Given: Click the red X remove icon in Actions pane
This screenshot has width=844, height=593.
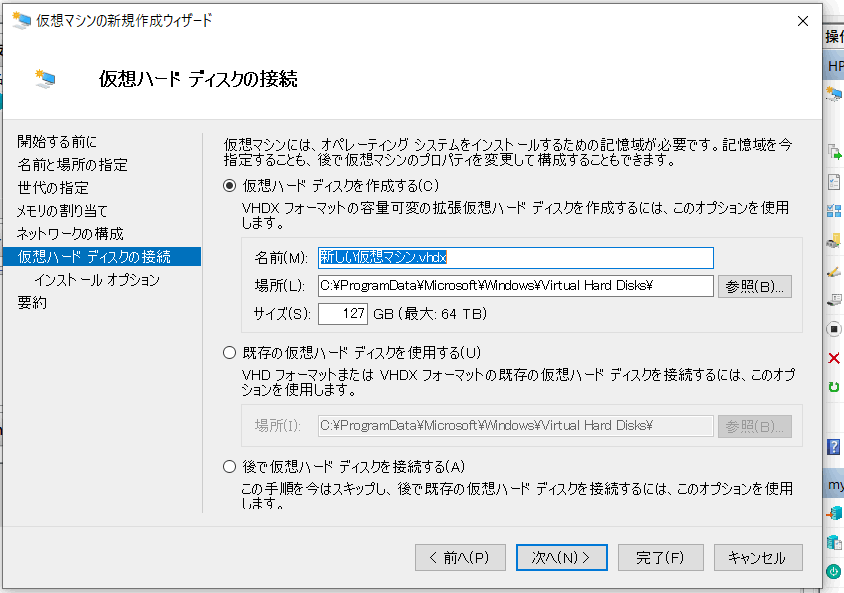Looking at the screenshot, I should point(834,358).
